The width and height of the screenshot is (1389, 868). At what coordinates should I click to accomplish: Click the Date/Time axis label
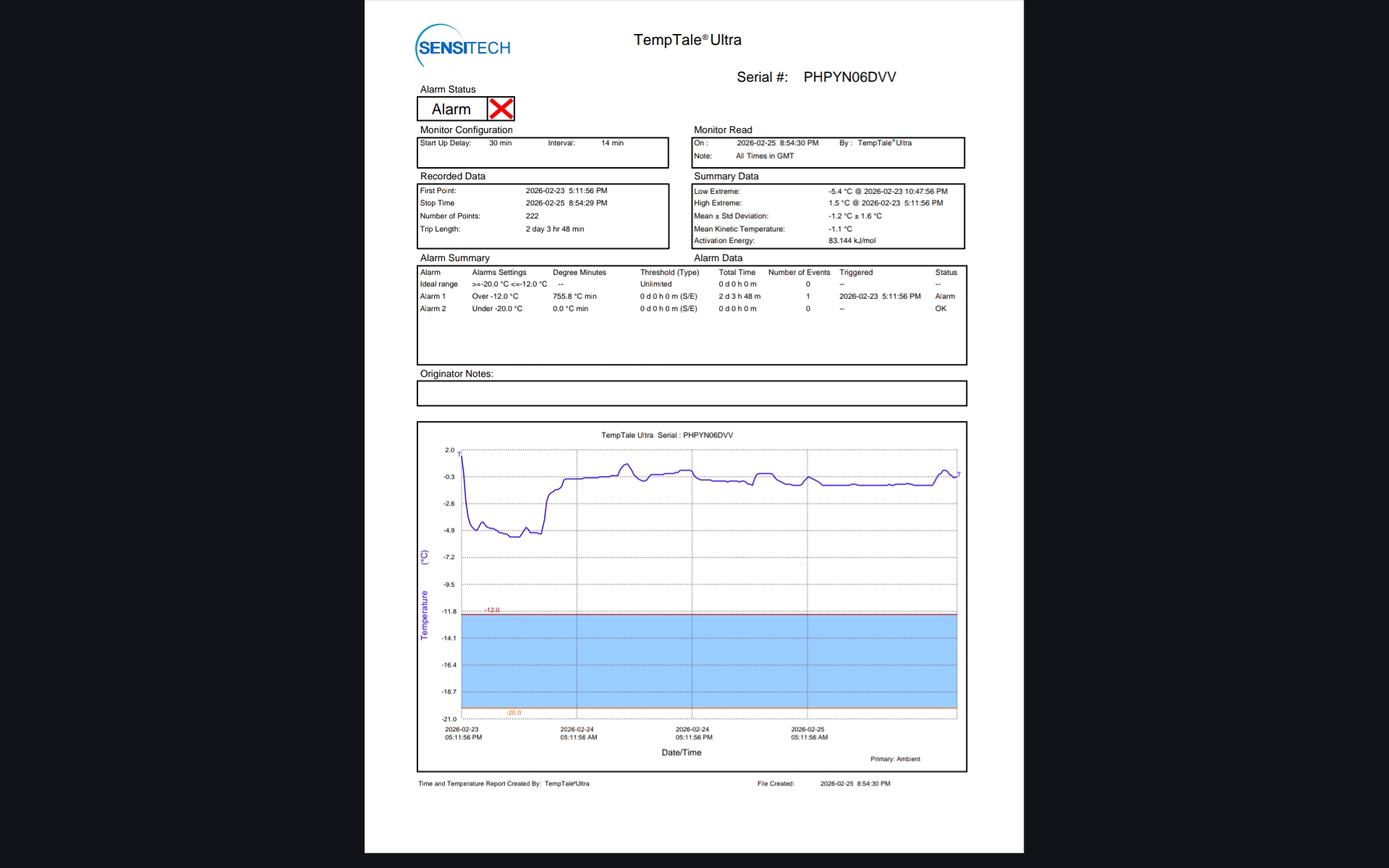click(x=681, y=753)
